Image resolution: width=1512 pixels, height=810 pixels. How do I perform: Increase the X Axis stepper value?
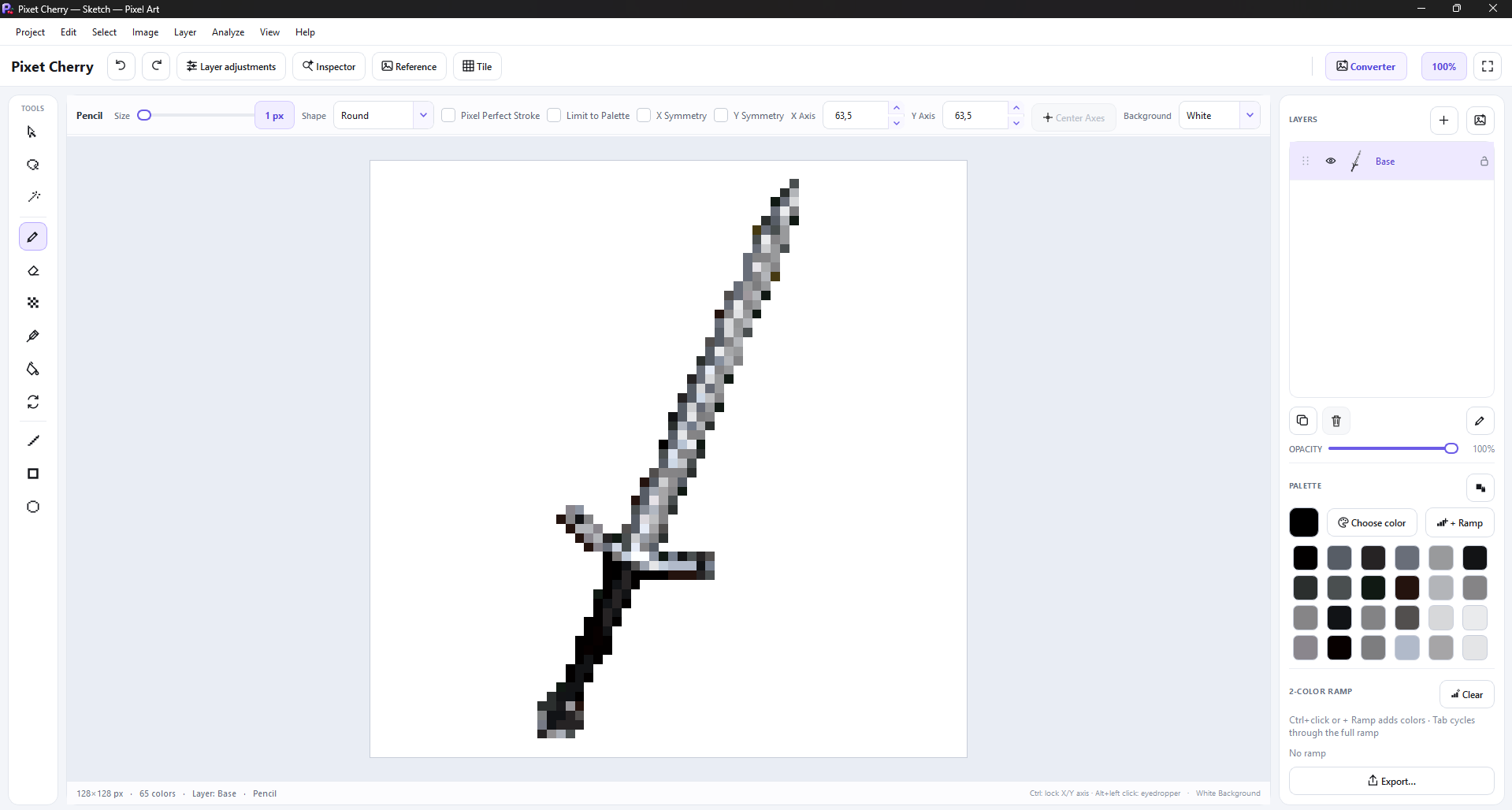pos(897,108)
